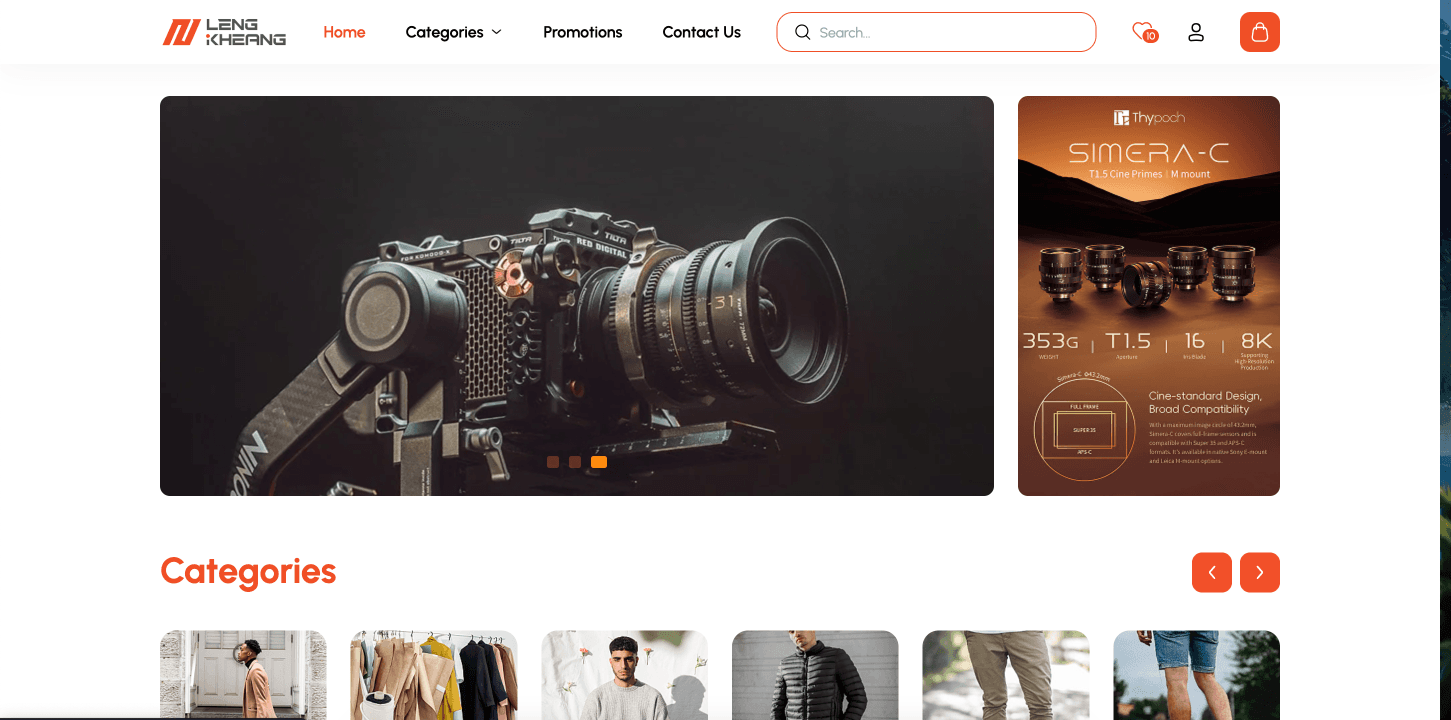
Task: Switch to the Promotions page
Action: click(582, 32)
